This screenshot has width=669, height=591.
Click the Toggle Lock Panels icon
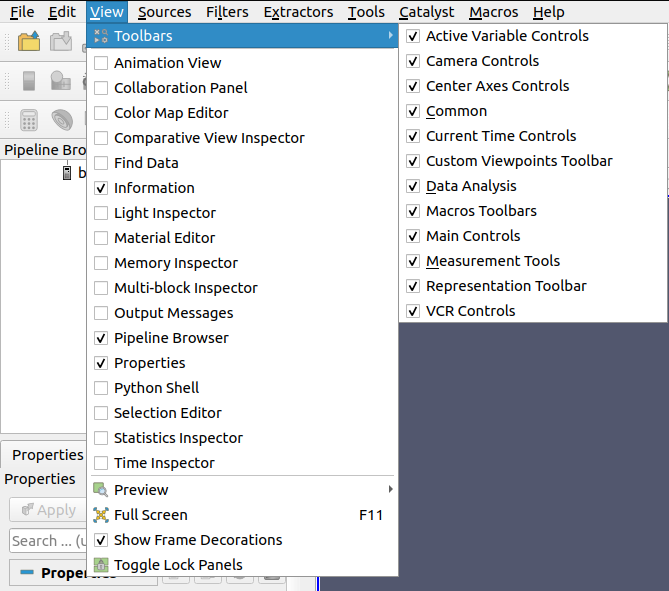click(x=101, y=565)
